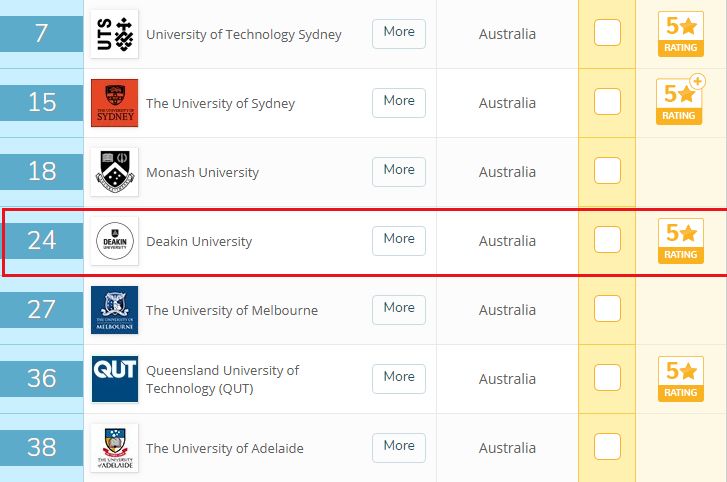727x482 pixels.
Task: Click the Deakin University circular logo
Action: [x=115, y=241]
